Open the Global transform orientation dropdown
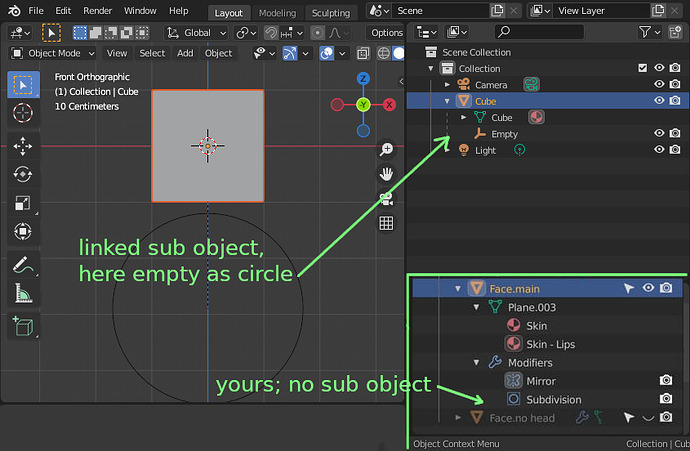This screenshot has width=690, height=451. click(196, 33)
